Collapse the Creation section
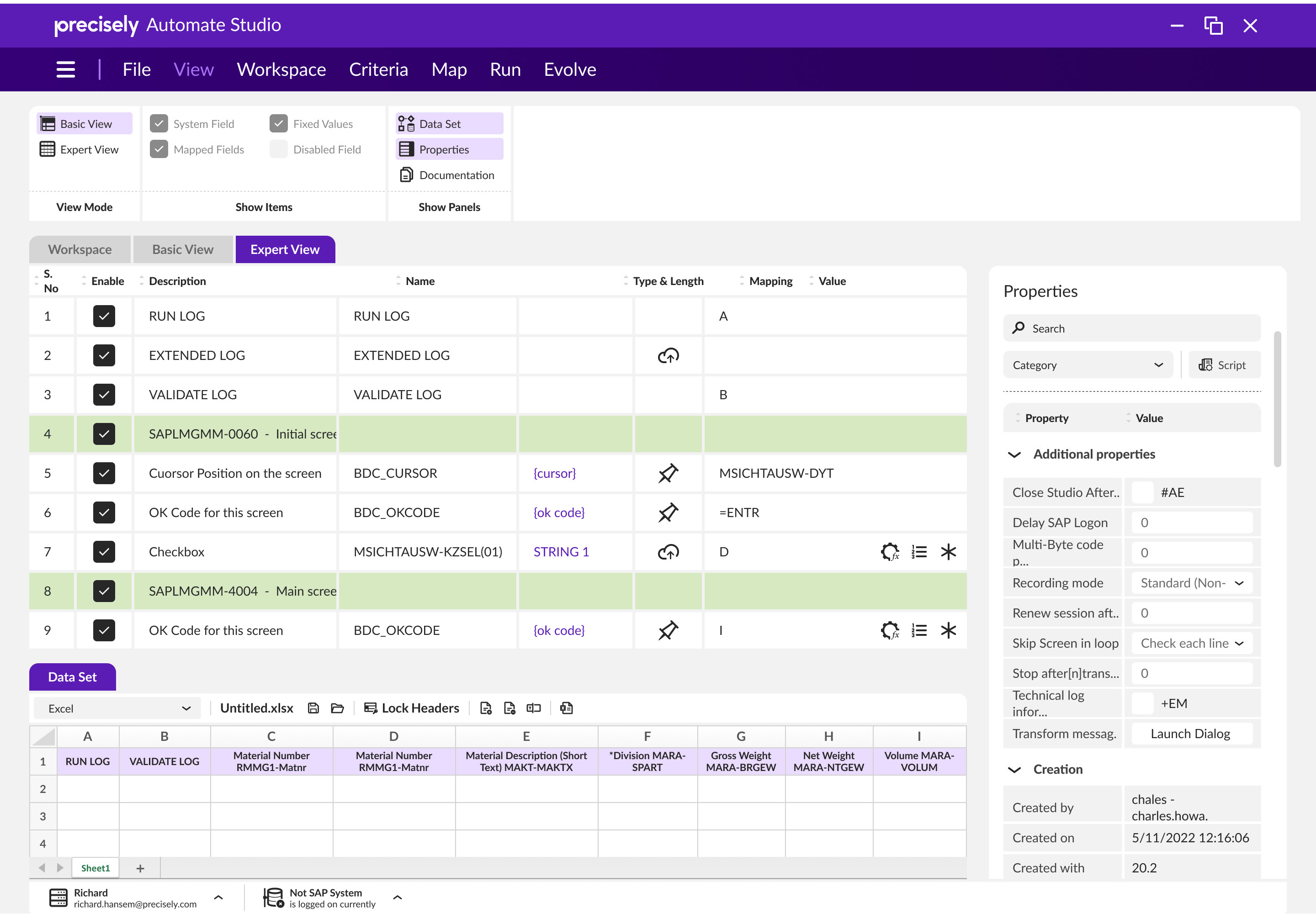Screen dimensions: 1316x914 coord(1014,770)
